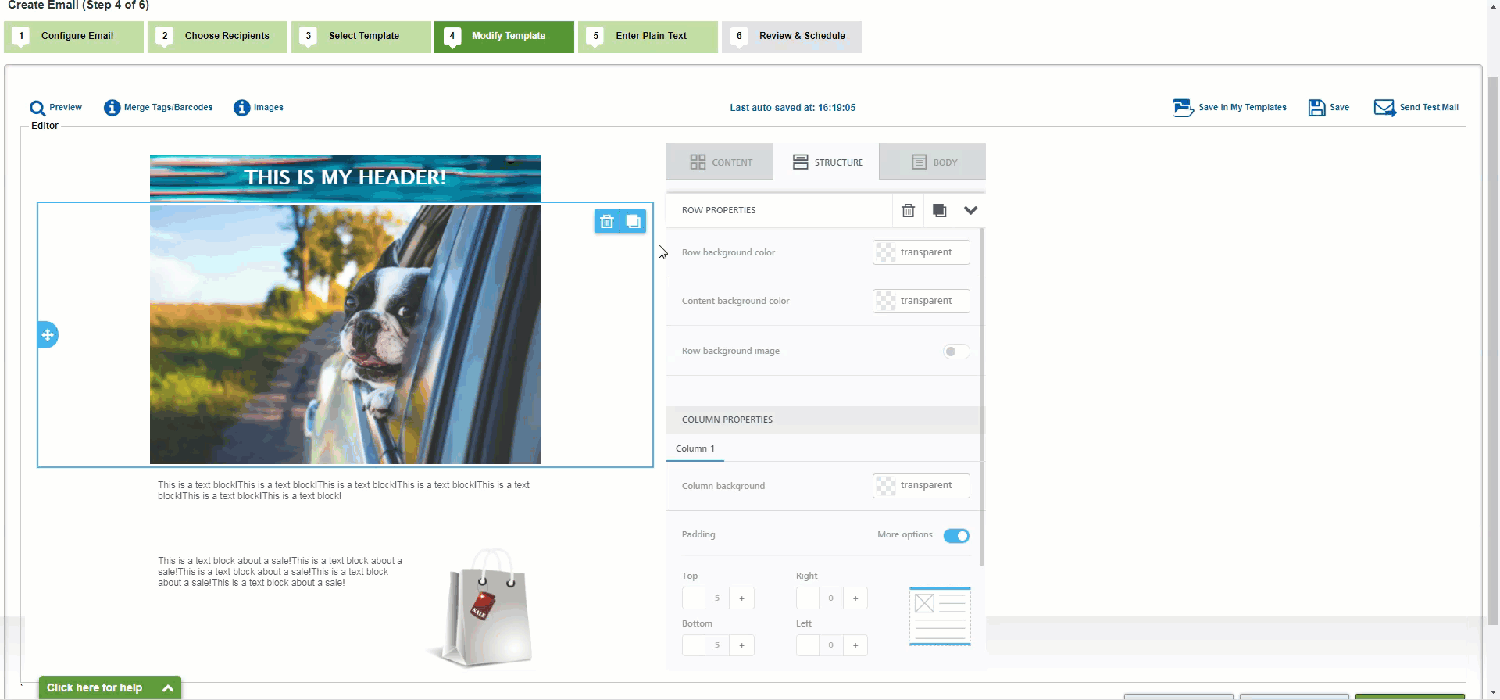1500x700 pixels.
Task: Duplicate row using copy icon on image block
Action: pos(633,222)
